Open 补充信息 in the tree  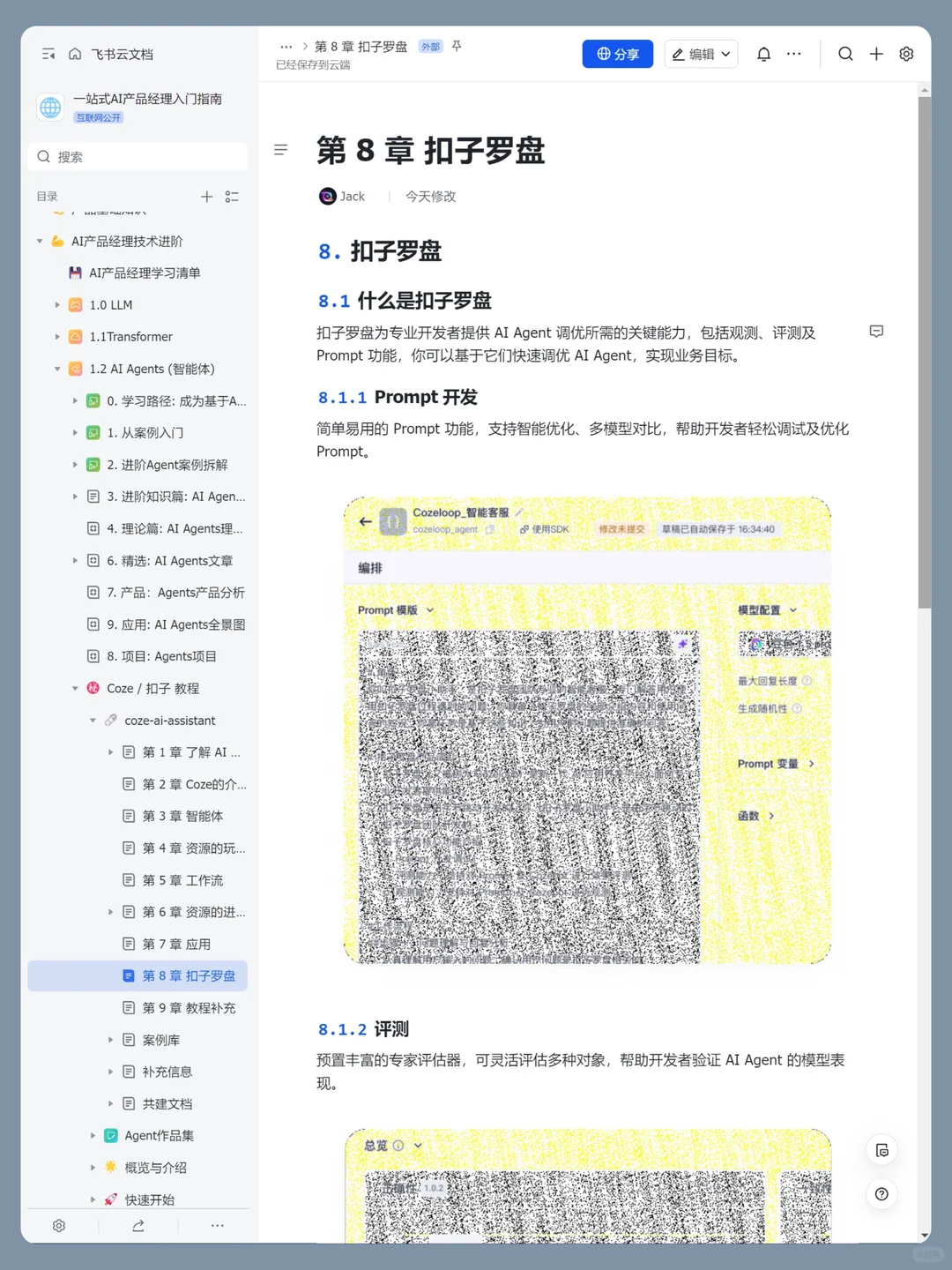tap(138, 1072)
